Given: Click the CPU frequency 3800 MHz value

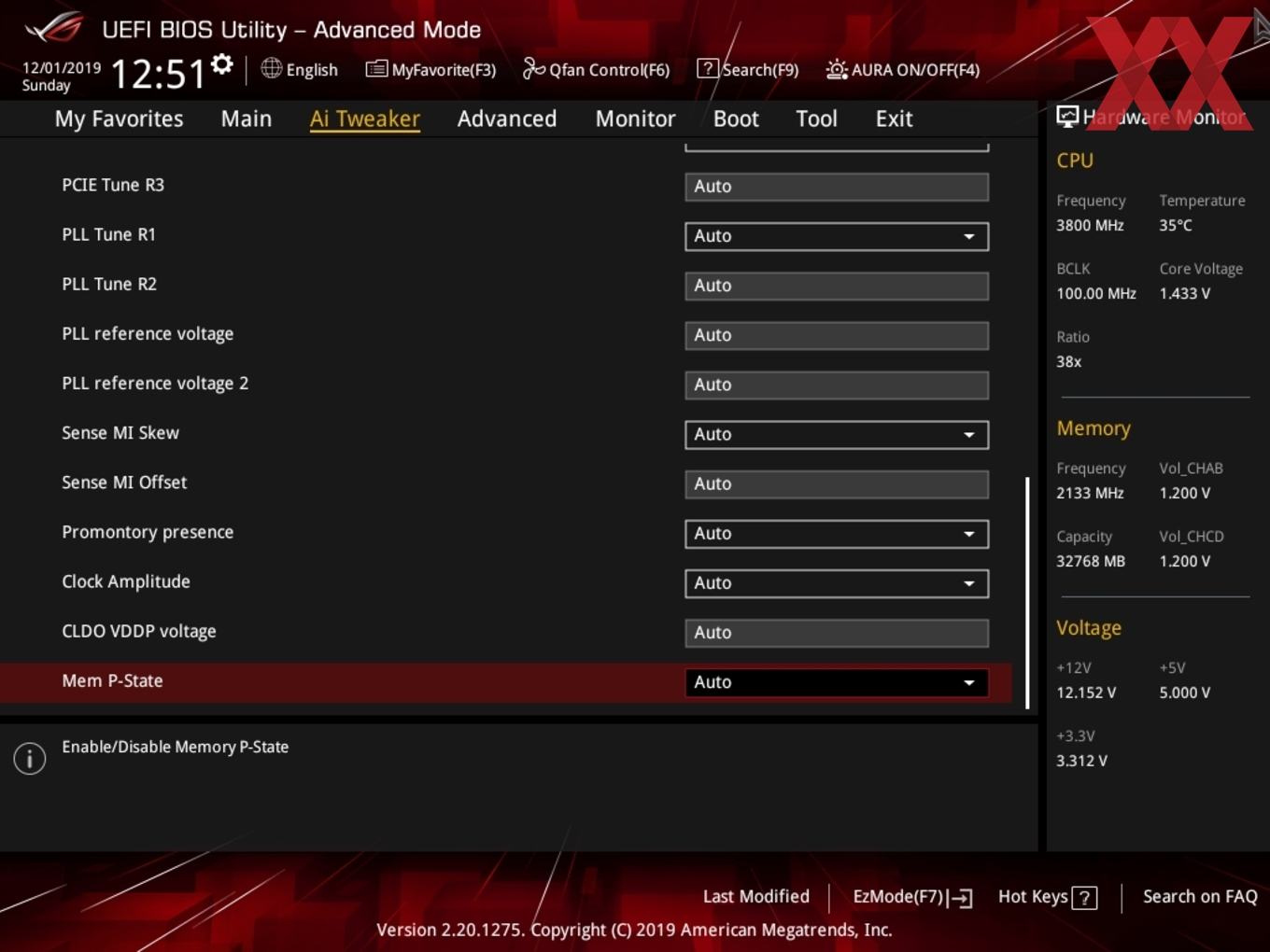Looking at the screenshot, I should [x=1090, y=226].
